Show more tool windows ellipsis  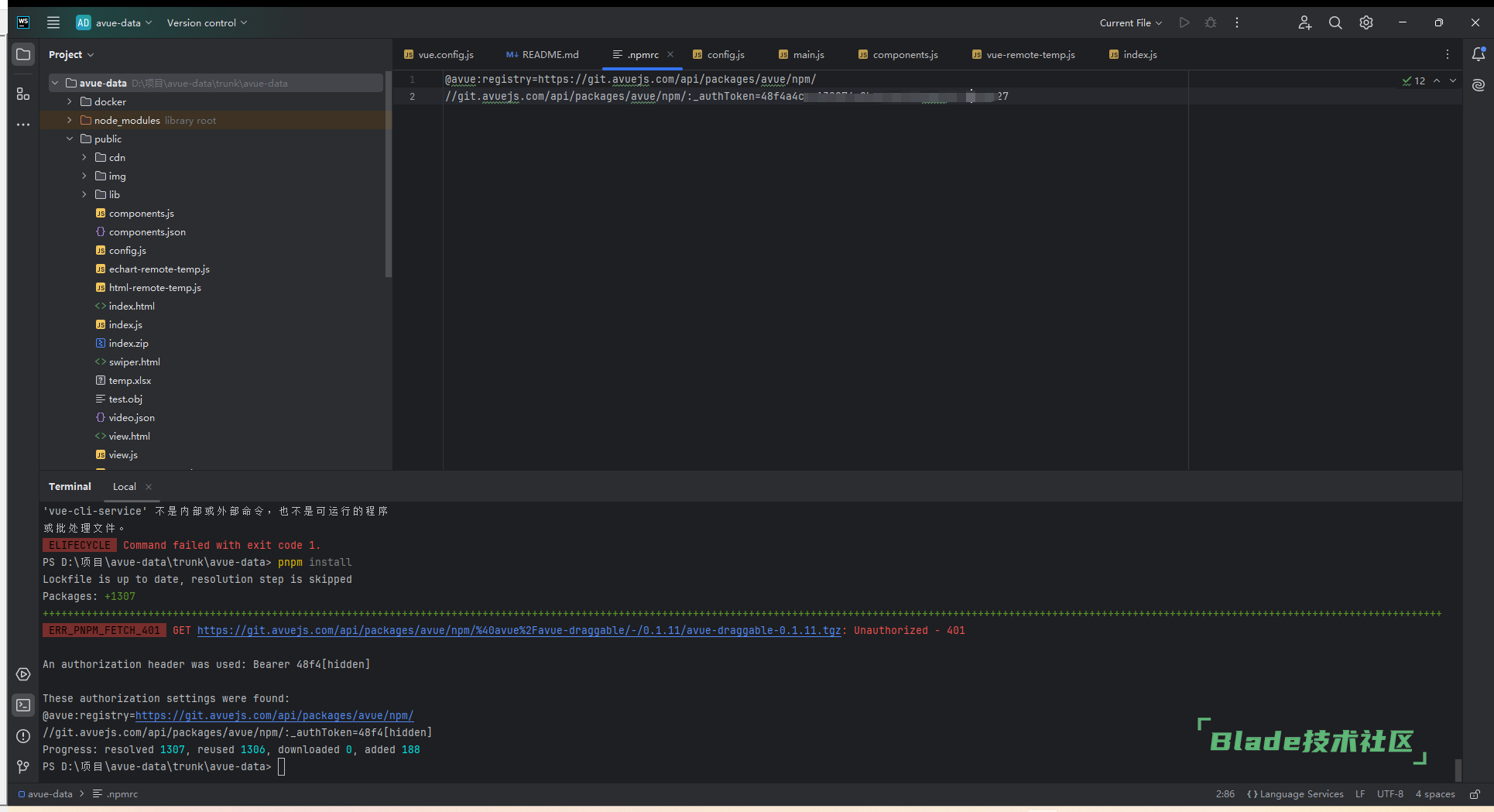point(23,125)
